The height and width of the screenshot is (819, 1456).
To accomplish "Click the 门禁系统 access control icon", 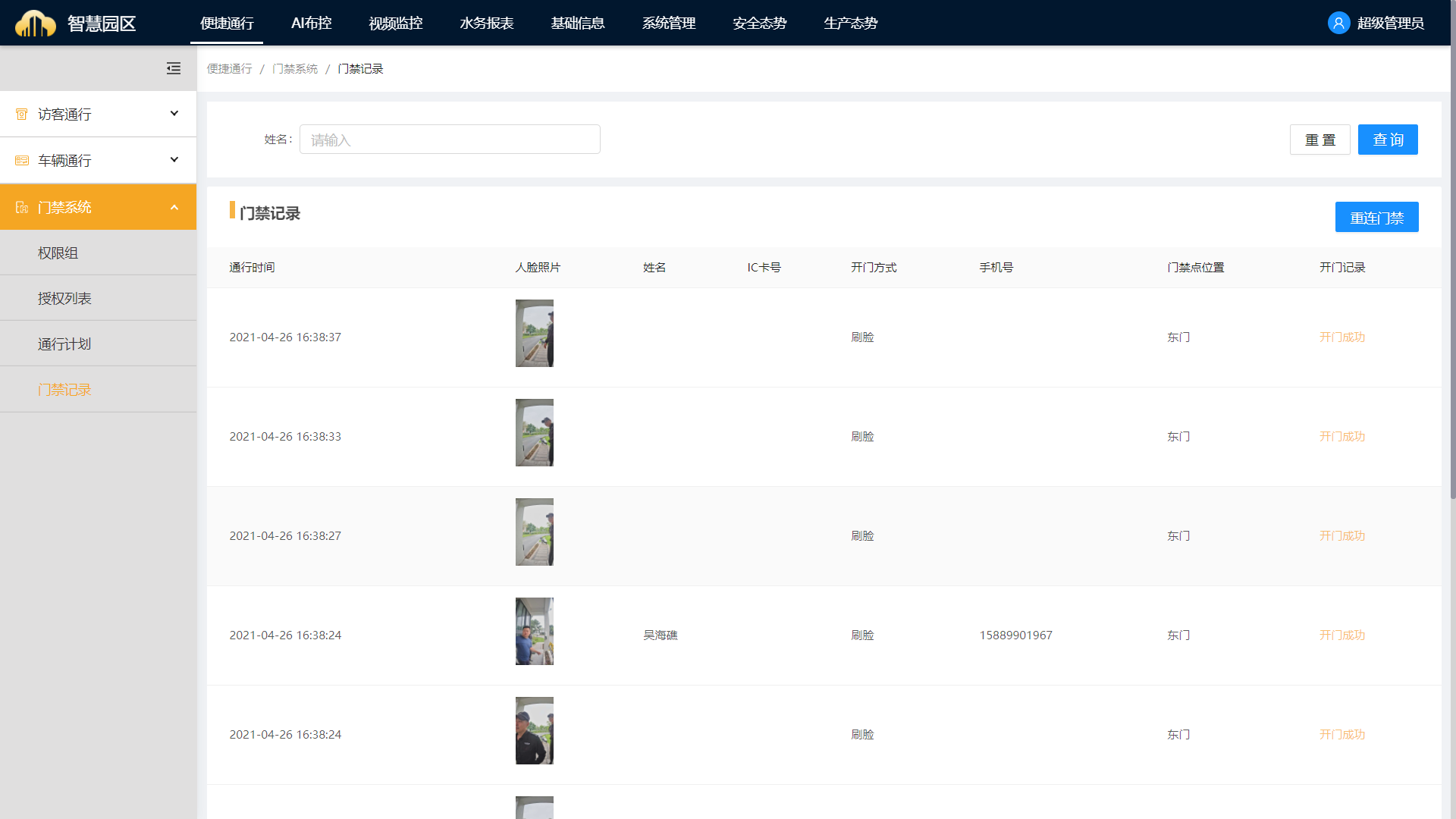I will 22,207.
